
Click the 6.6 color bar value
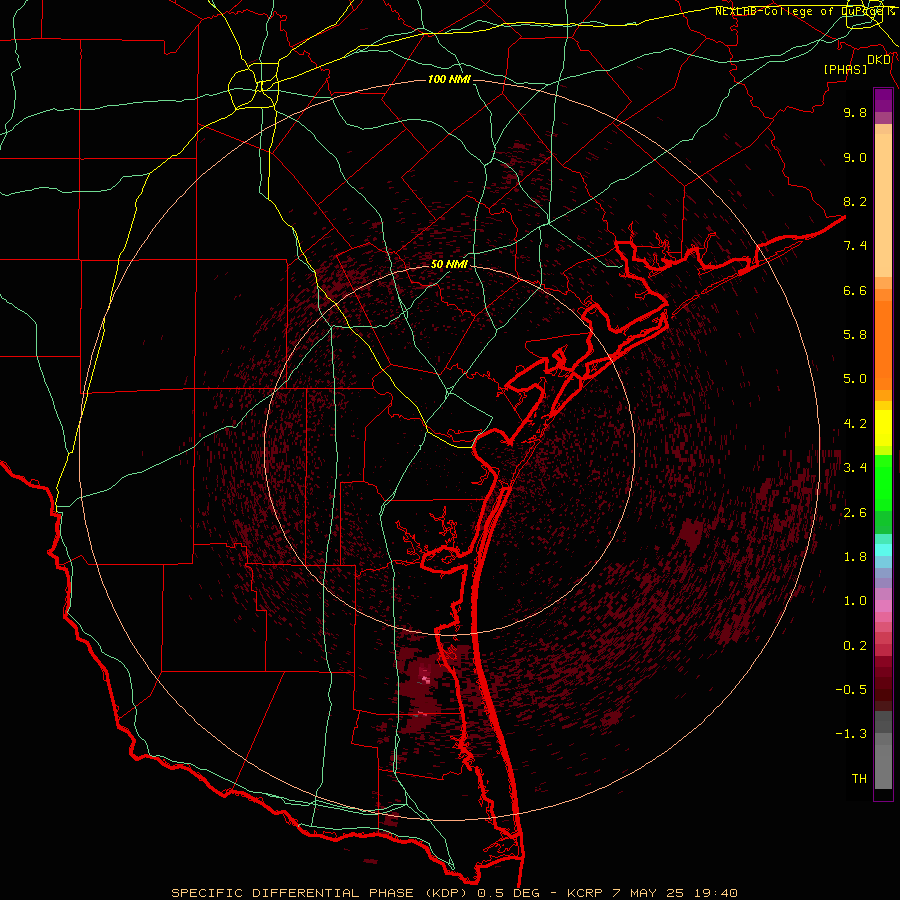855,290
